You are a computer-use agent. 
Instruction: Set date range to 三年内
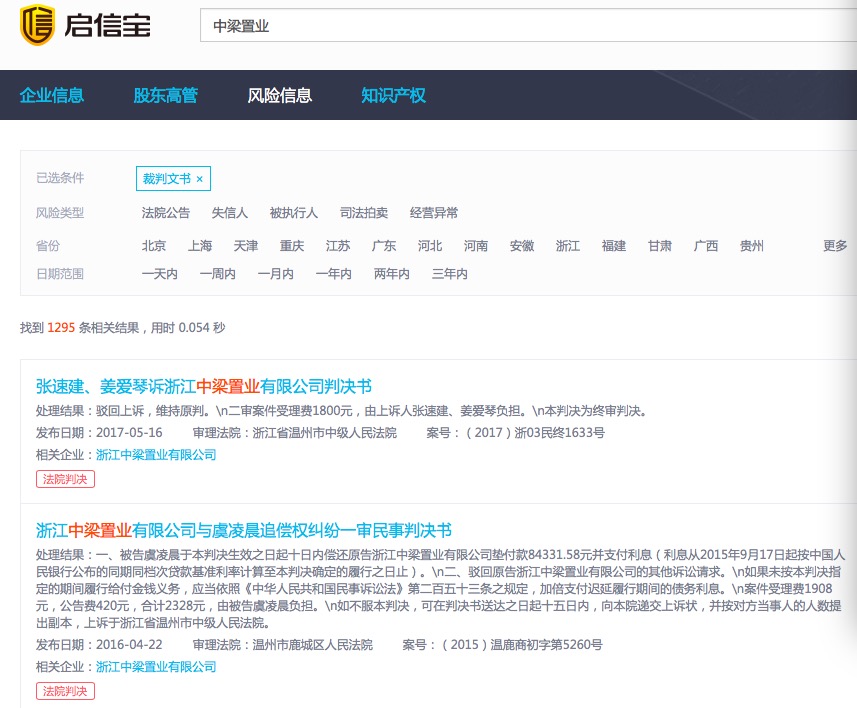tap(449, 273)
